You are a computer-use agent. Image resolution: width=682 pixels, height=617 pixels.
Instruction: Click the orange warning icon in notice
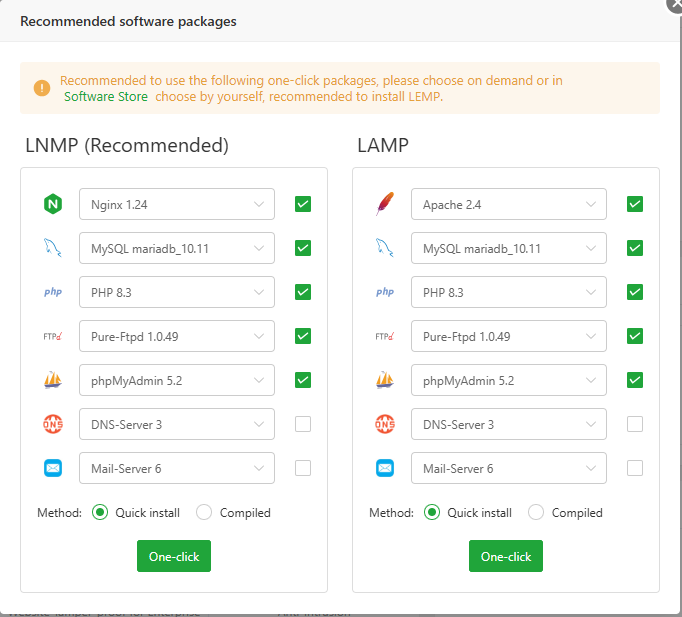point(42,88)
